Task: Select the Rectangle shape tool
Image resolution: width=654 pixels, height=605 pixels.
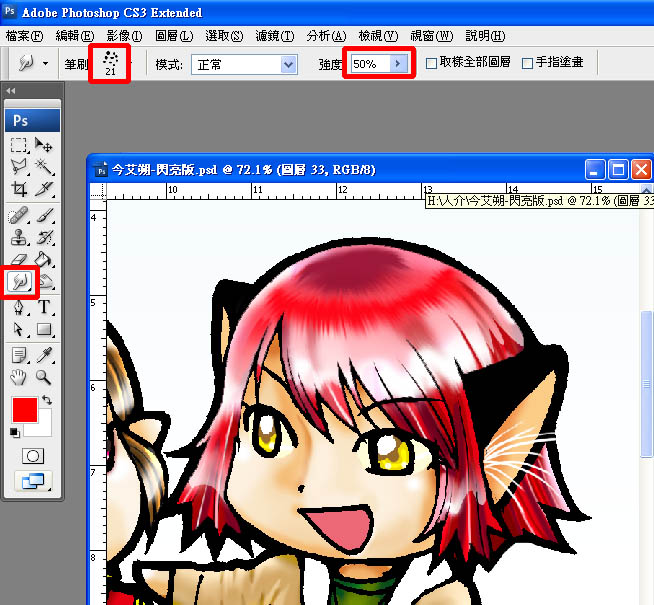Action: click(x=44, y=329)
